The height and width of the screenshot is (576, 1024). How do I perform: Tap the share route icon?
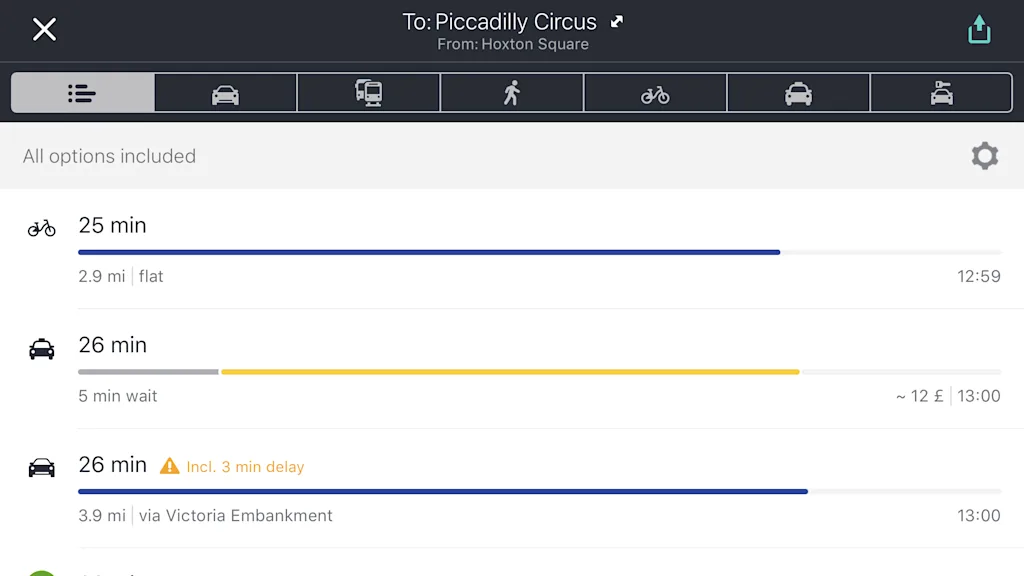pyautogui.click(x=979, y=29)
